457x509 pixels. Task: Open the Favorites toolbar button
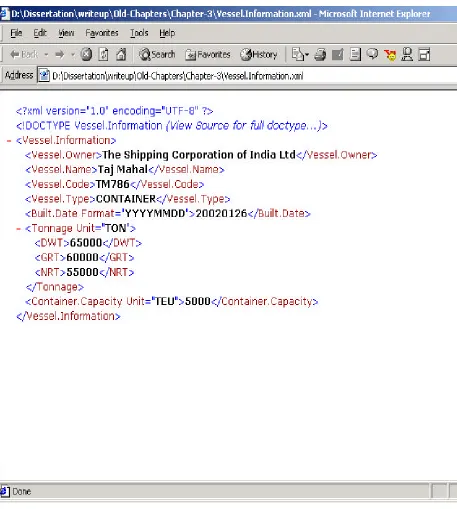coord(208,54)
